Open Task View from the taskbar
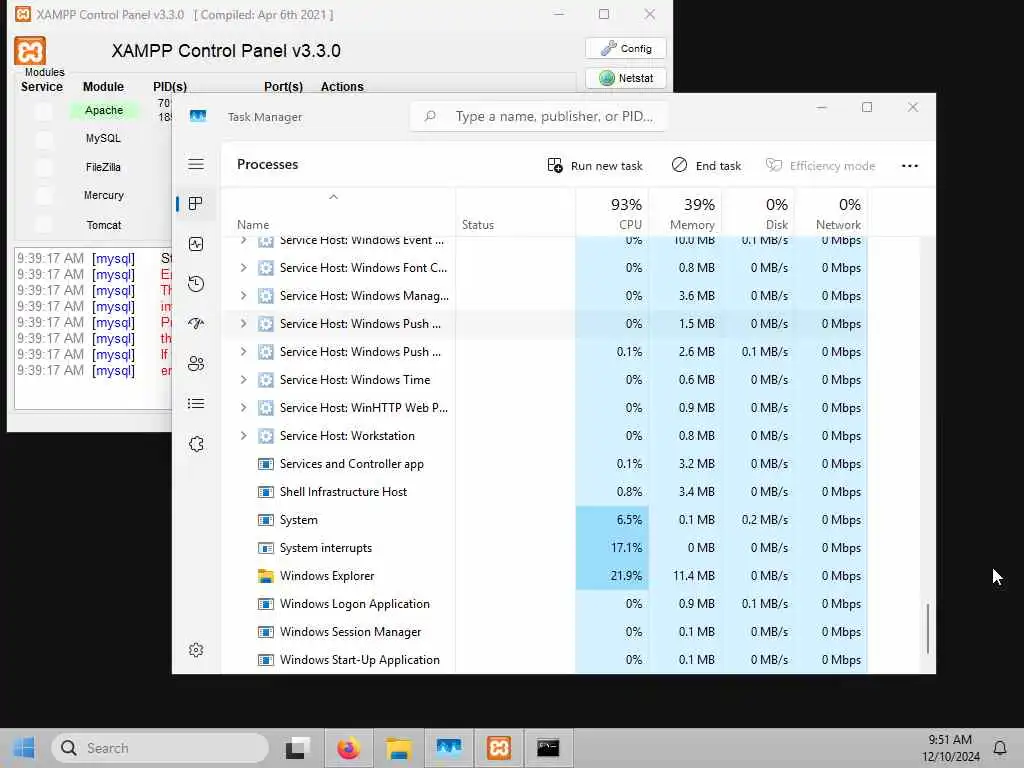The height and width of the screenshot is (768, 1024). pyautogui.click(x=298, y=748)
